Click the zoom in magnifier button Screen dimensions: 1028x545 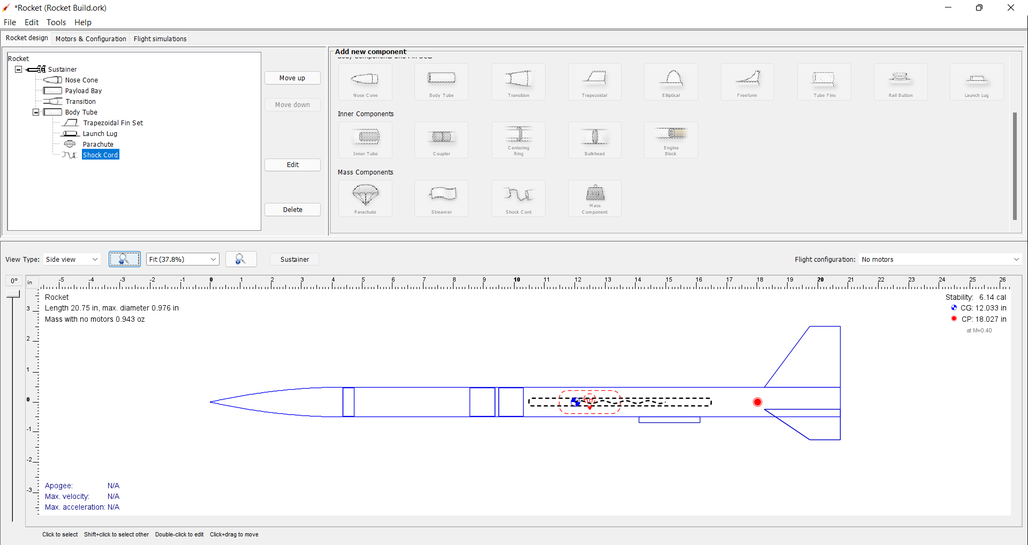pyautogui.click(x=240, y=259)
